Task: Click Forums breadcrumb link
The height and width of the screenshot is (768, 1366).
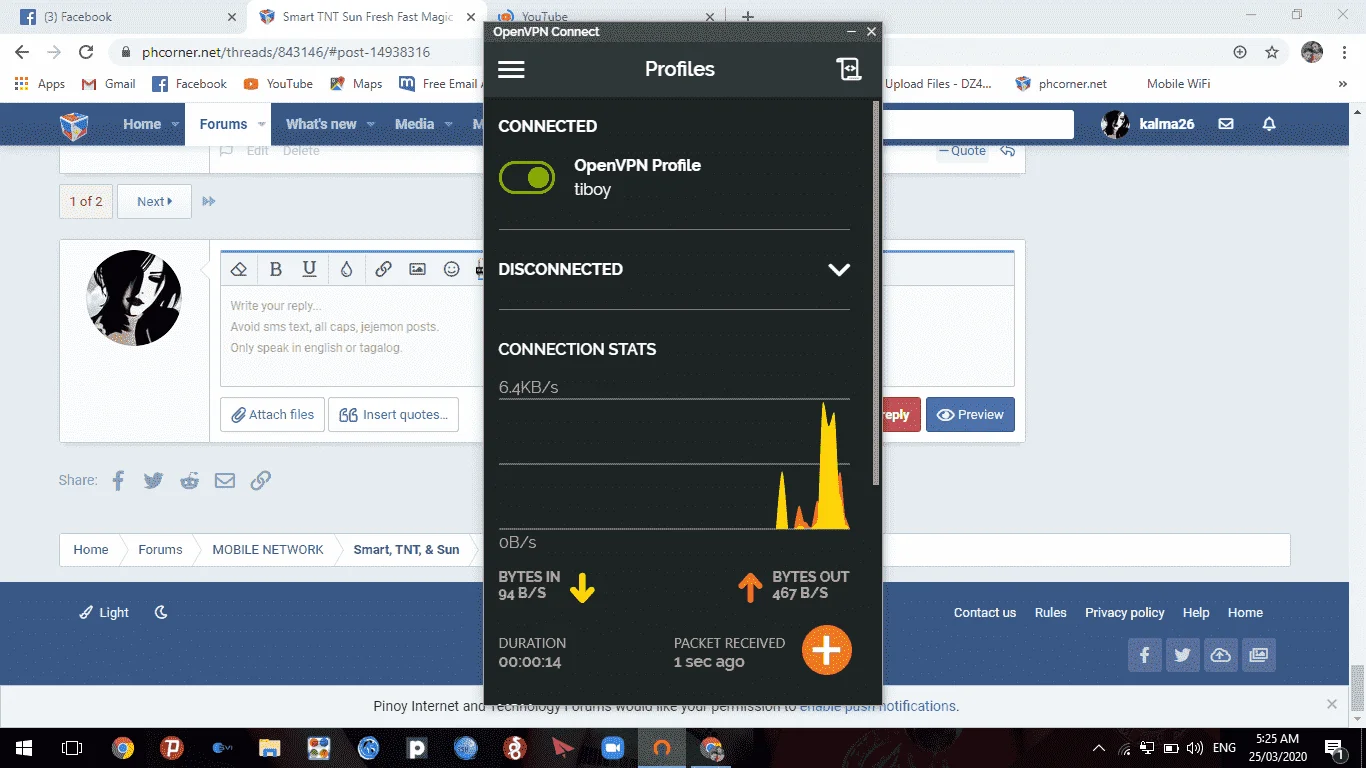Action: coord(160,549)
